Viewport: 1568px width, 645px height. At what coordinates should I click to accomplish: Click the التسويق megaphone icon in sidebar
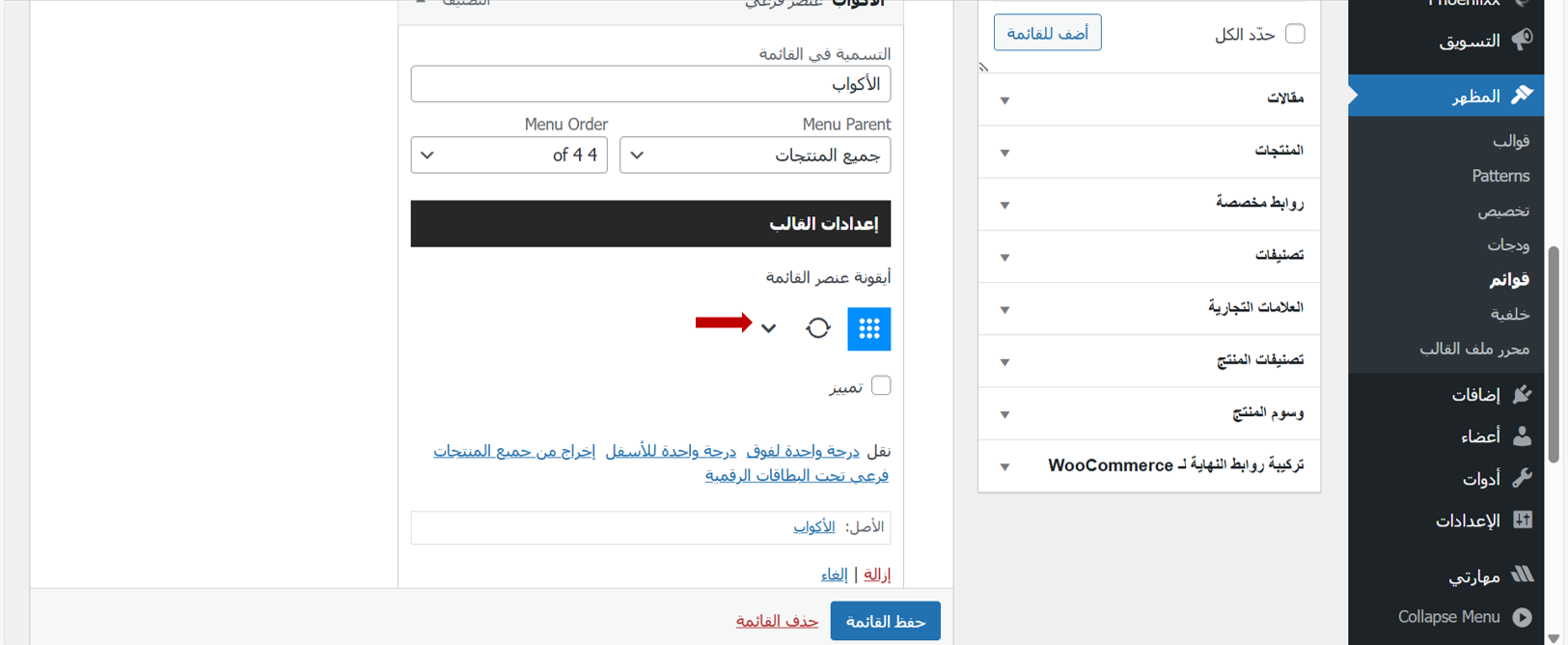click(1522, 40)
